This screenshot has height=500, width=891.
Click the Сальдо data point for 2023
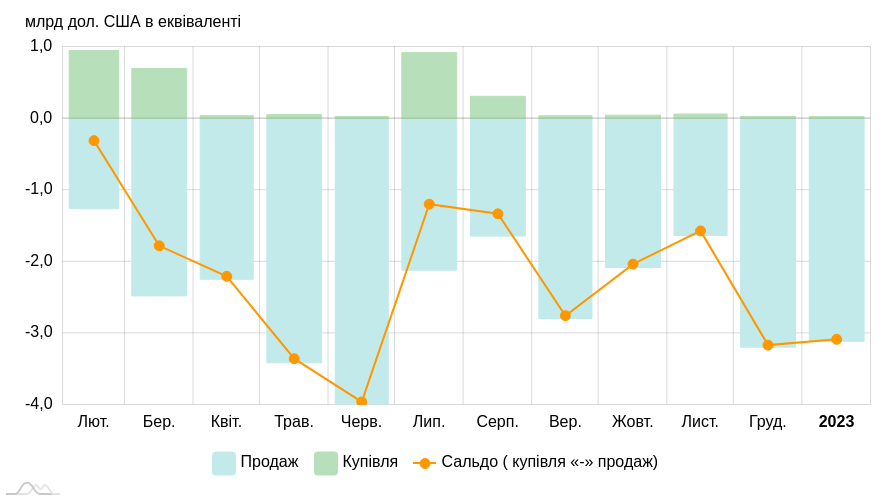pyautogui.click(x=836, y=339)
